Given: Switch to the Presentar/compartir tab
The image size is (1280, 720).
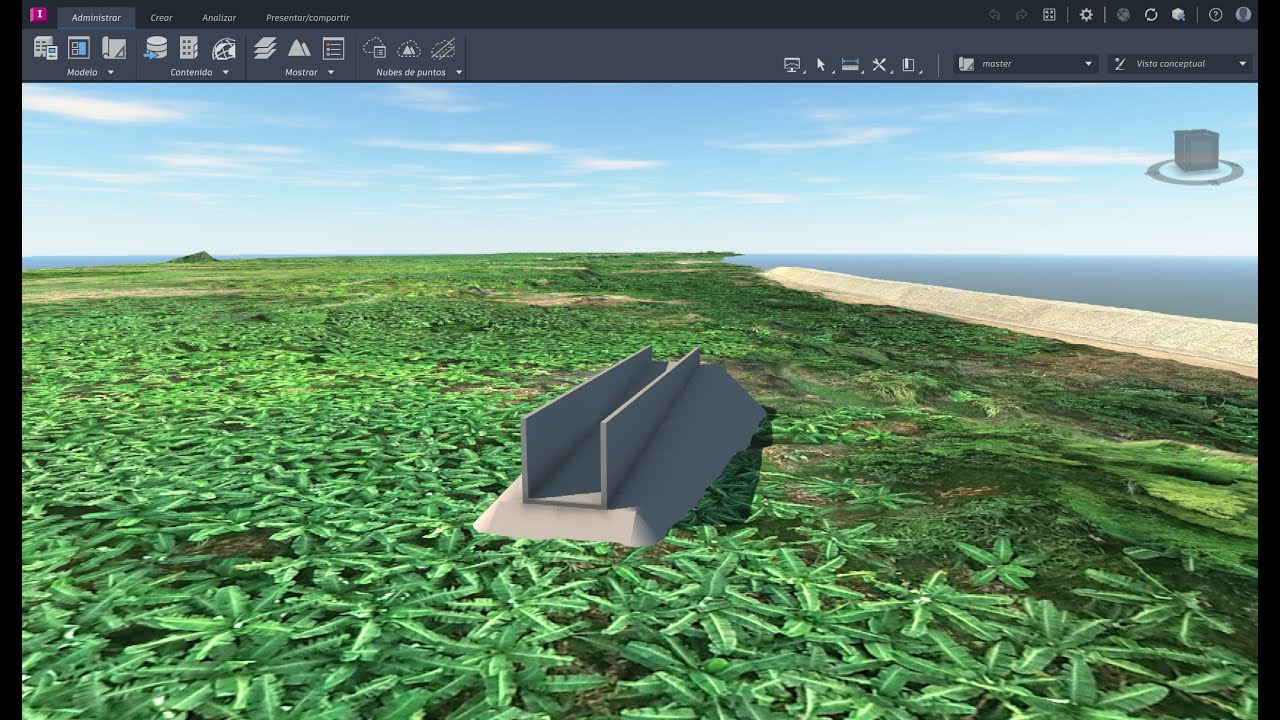Looking at the screenshot, I should click(308, 18).
